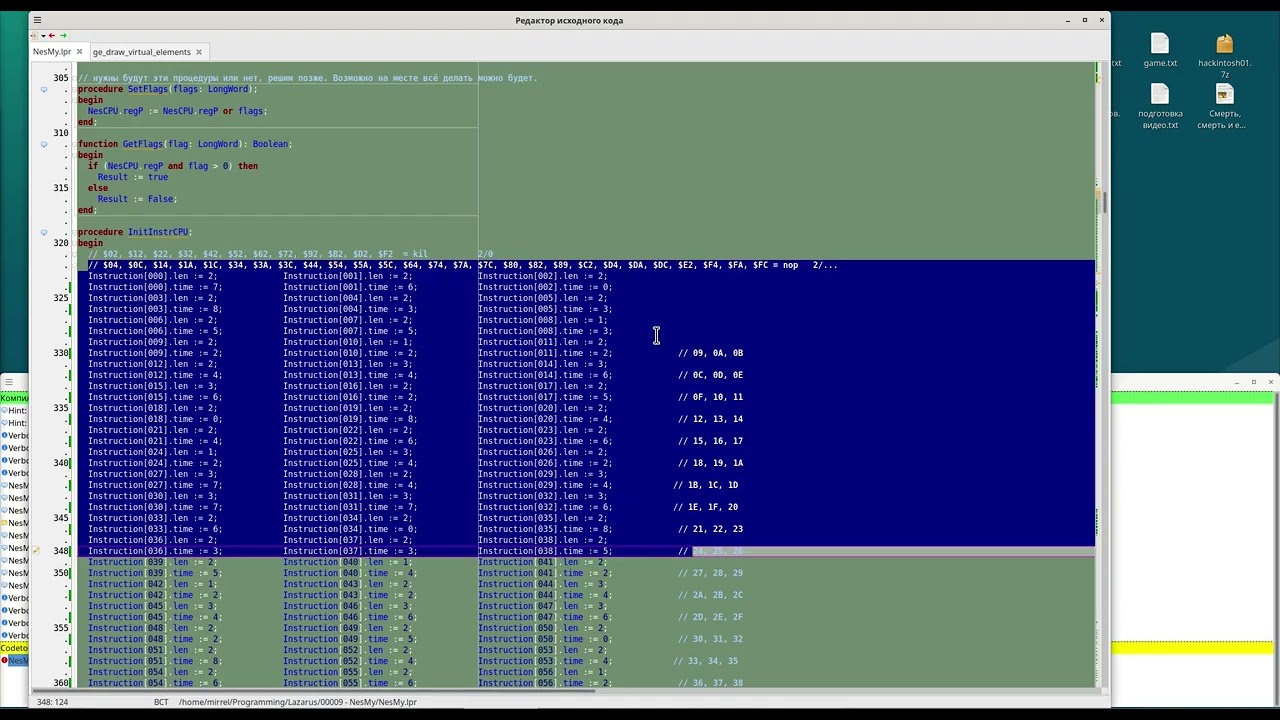Click the gutter hint icon beside GetFlags function
Screen dimensions: 1280x720
[x=43, y=144]
